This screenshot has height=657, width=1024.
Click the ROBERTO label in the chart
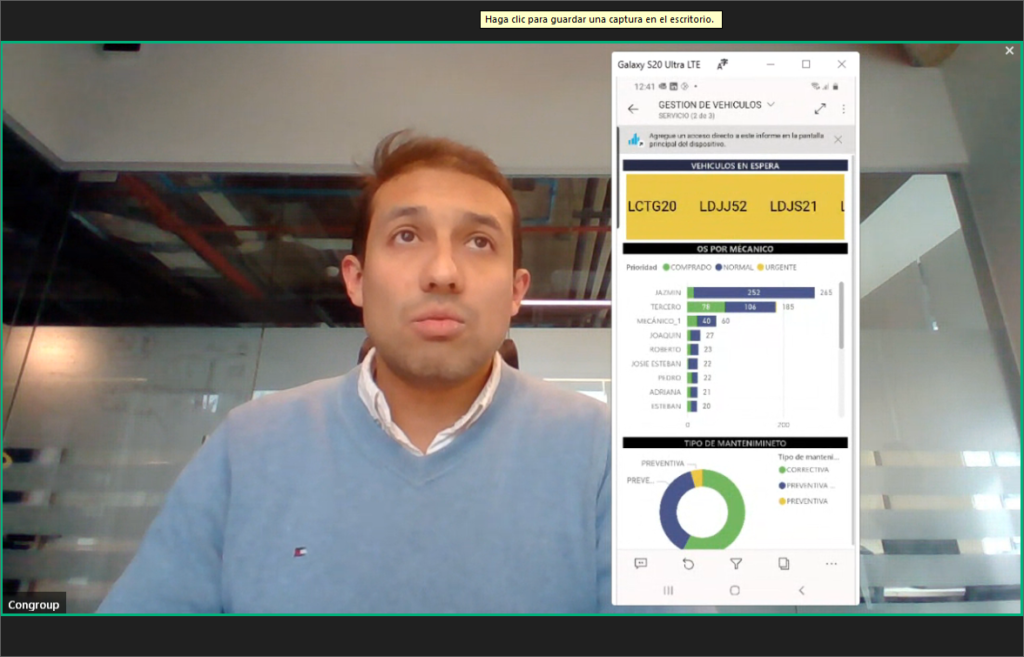coord(665,349)
